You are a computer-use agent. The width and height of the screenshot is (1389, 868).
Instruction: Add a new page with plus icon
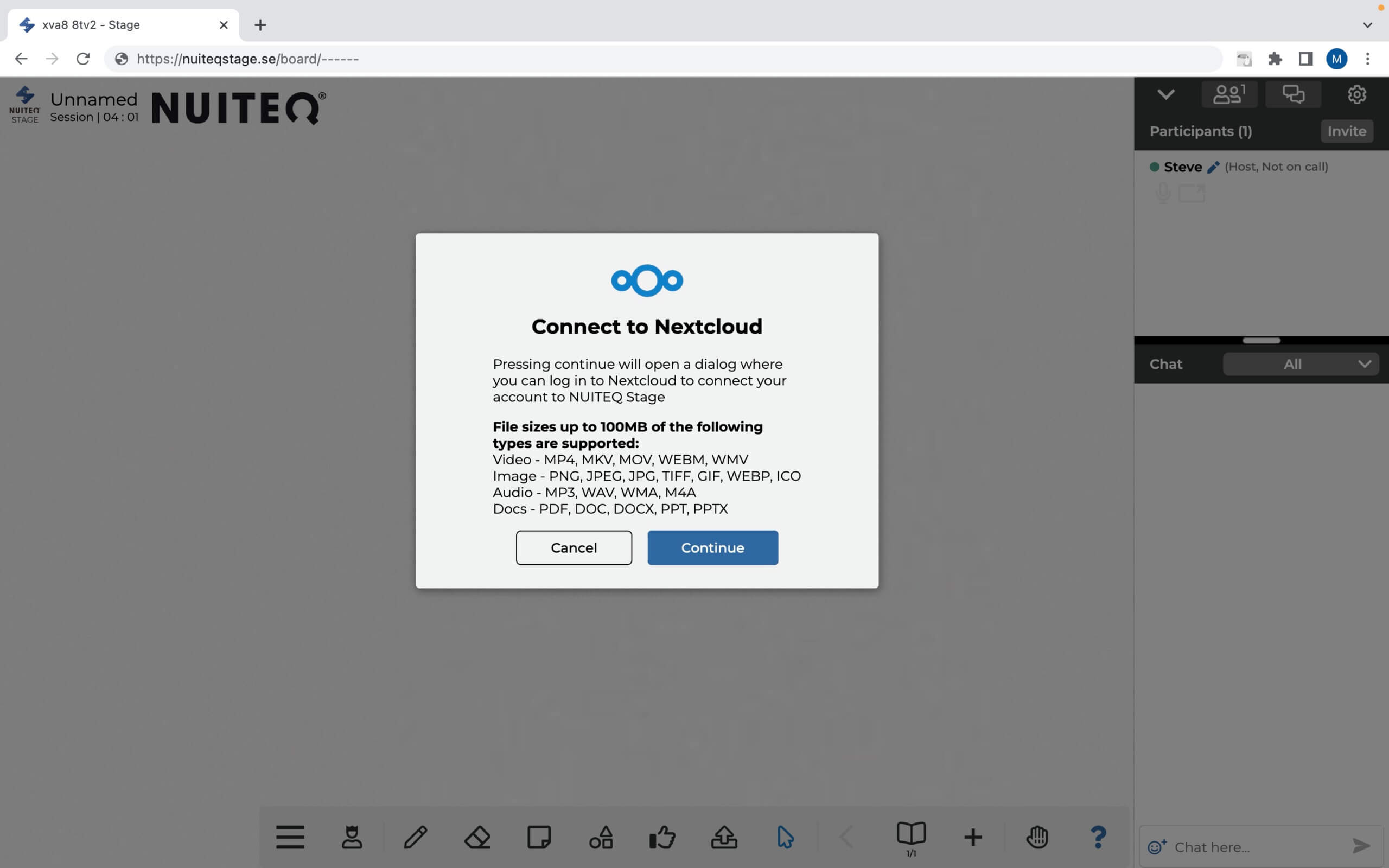pyautogui.click(x=973, y=837)
